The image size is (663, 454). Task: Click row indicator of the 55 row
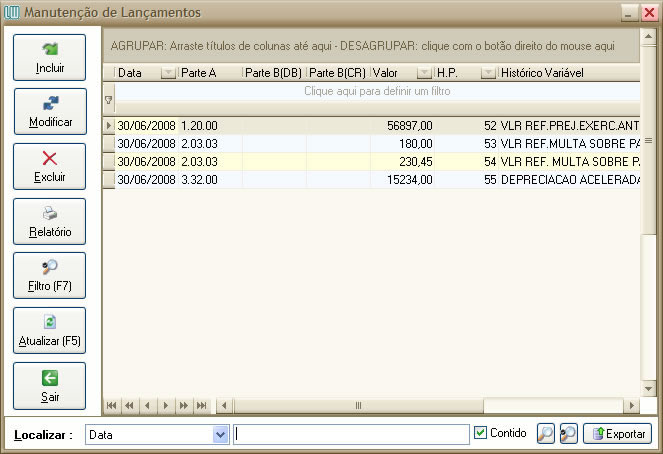[109, 180]
